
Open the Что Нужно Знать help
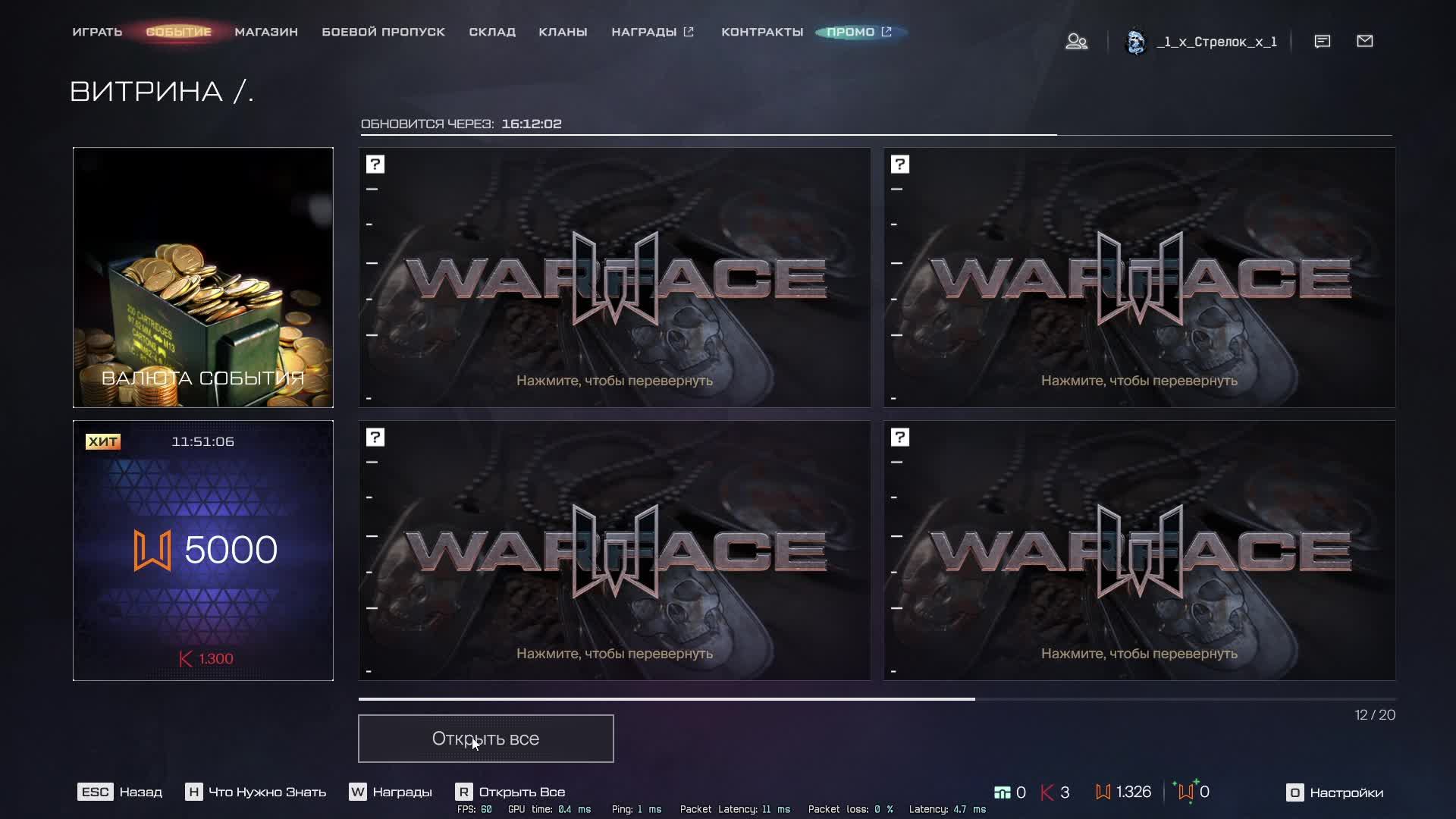point(256,792)
